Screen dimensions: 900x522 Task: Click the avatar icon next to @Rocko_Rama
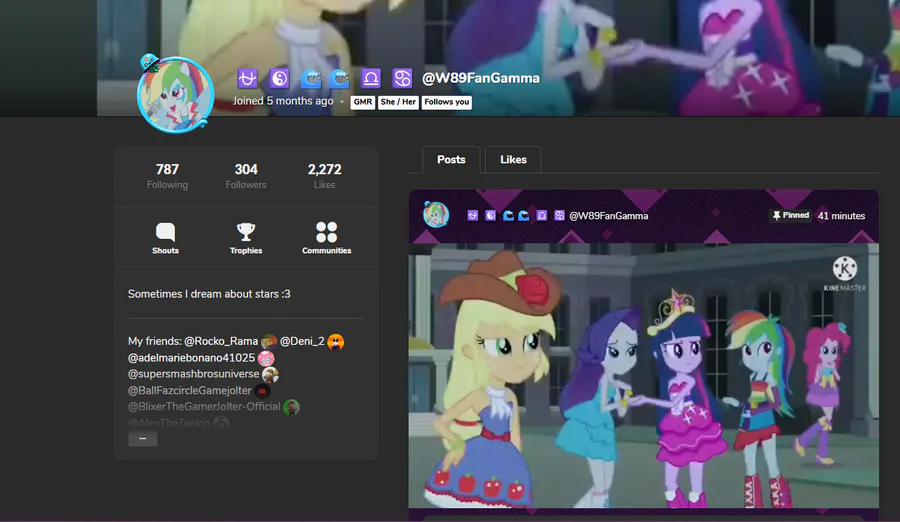[x=269, y=342]
